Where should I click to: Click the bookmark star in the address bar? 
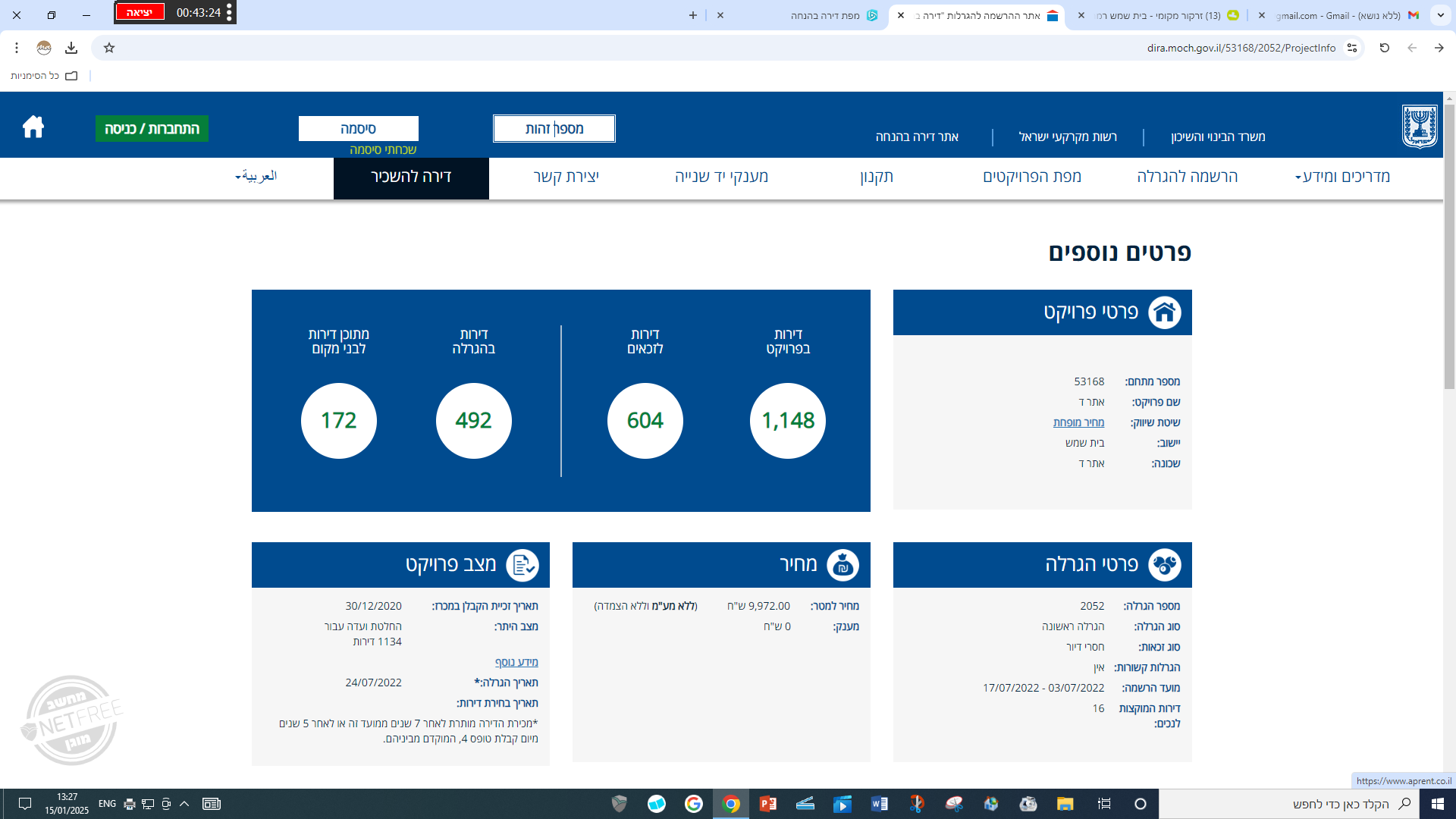(110, 48)
